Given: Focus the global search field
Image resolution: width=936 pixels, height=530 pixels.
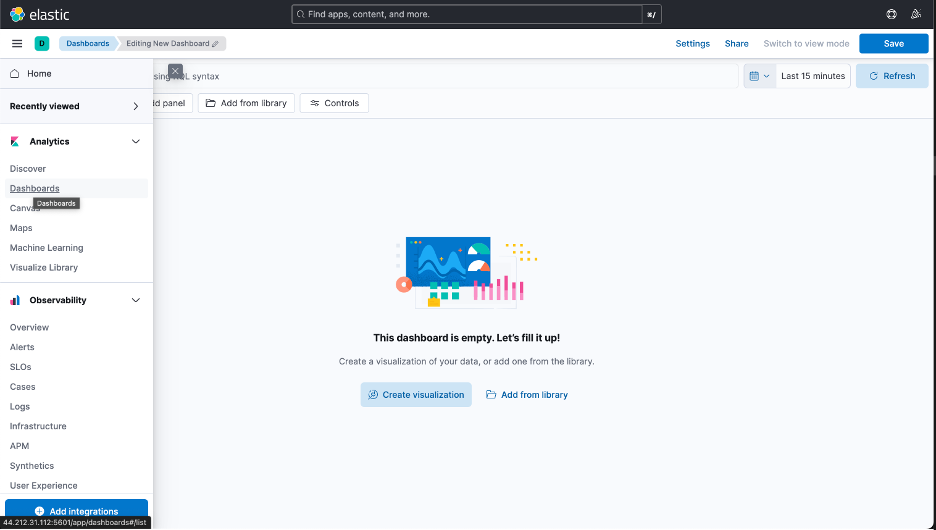Looking at the screenshot, I should click(467, 14).
